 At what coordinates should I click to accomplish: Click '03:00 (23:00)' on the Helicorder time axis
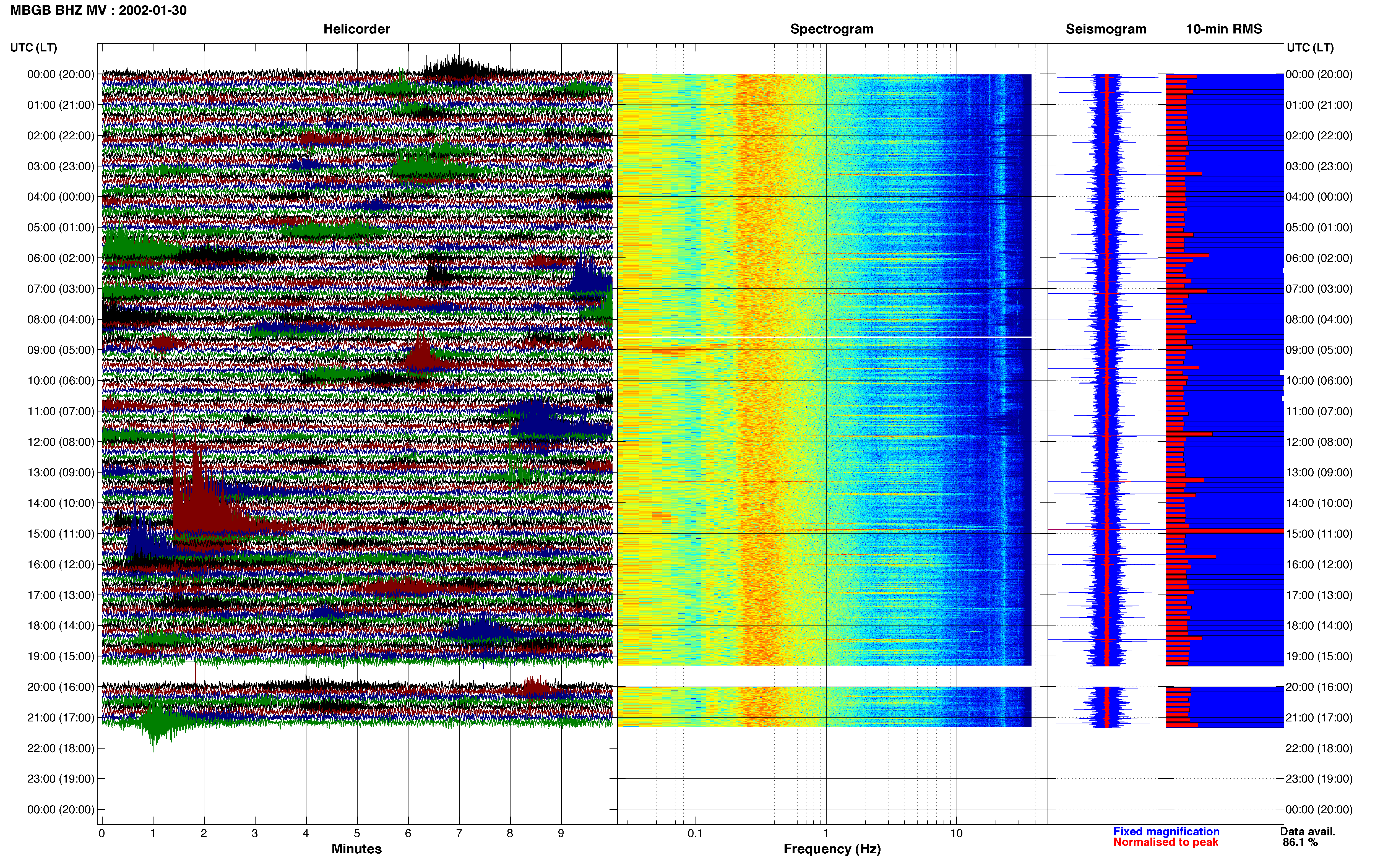pyautogui.click(x=61, y=166)
